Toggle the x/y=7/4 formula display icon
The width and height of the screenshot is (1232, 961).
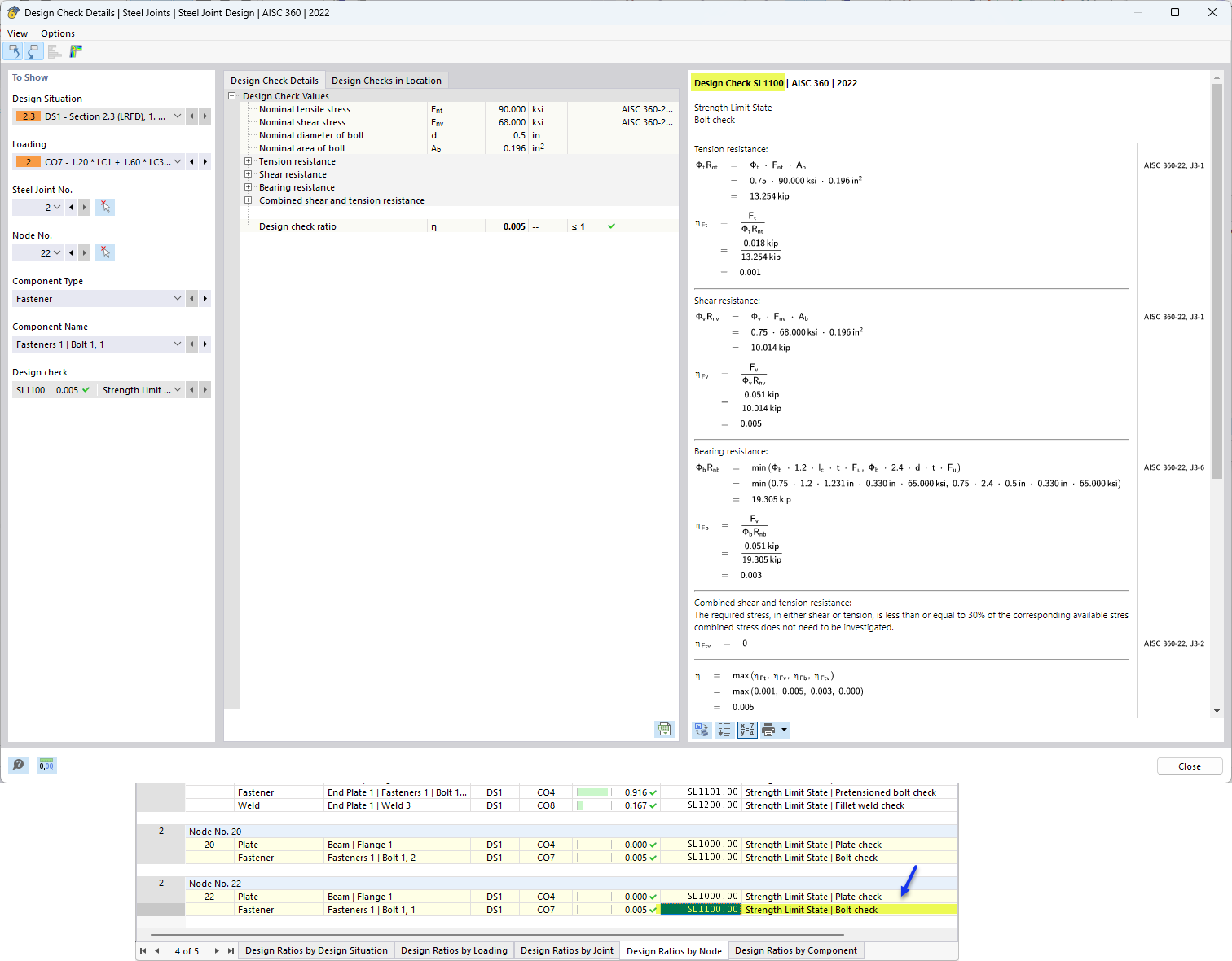[x=746, y=730]
